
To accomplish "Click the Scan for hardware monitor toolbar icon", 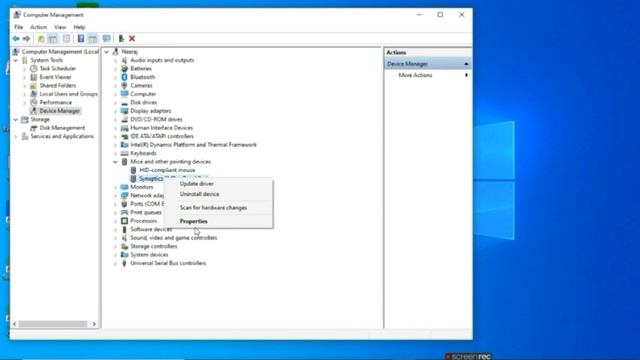I will click(x=107, y=39).
